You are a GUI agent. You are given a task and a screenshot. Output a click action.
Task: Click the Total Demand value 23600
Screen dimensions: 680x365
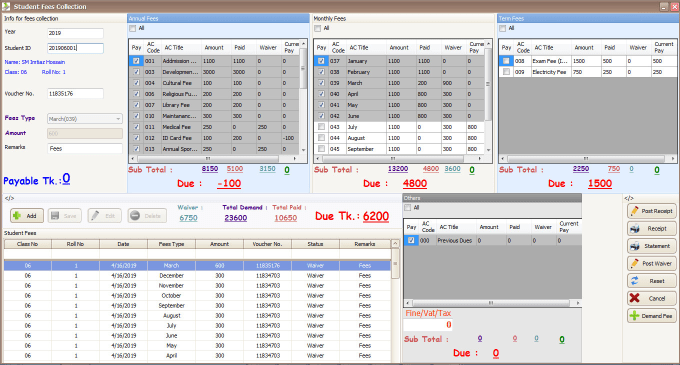(235, 218)
